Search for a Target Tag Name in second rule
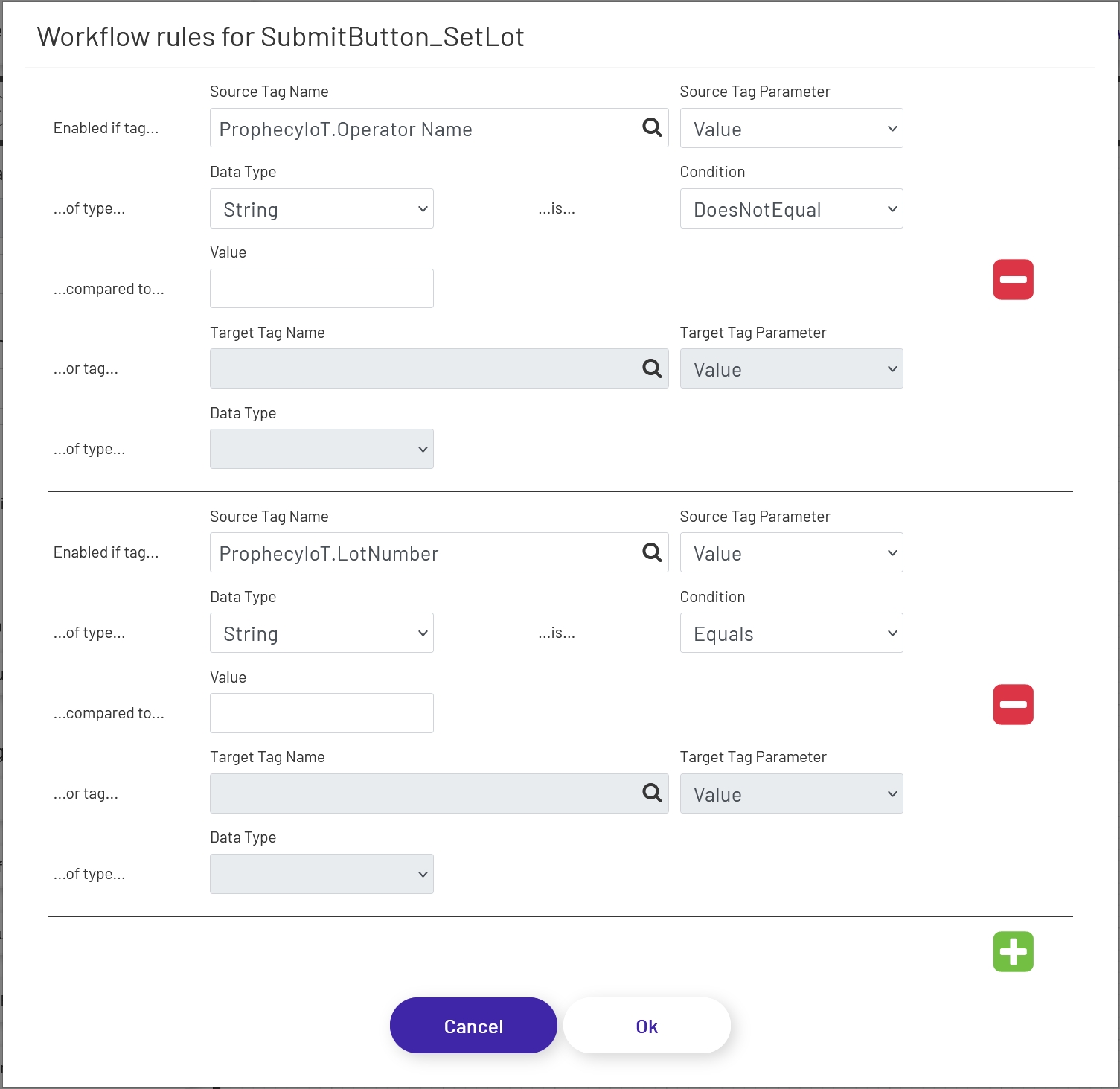The height and width of the screenshot is (1089, 1120). pos(653,793)
